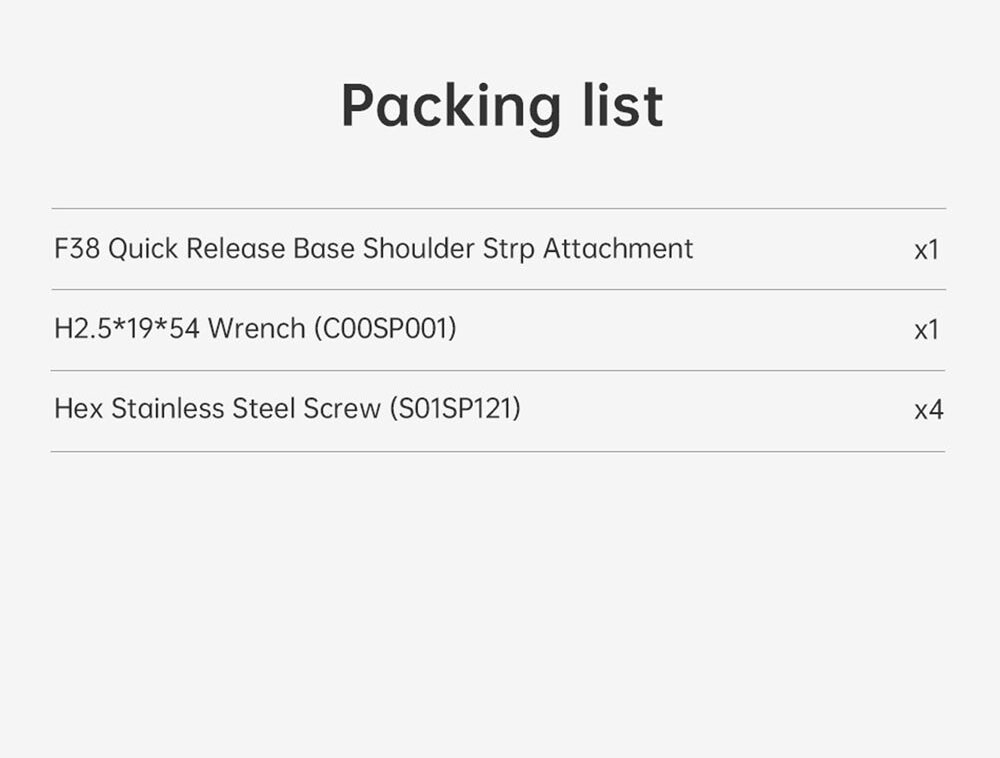The width and height of the screenshot is (1000, 758).
Task: Click the x1 quantity for F38 attachment
Action: coord(927,249)
